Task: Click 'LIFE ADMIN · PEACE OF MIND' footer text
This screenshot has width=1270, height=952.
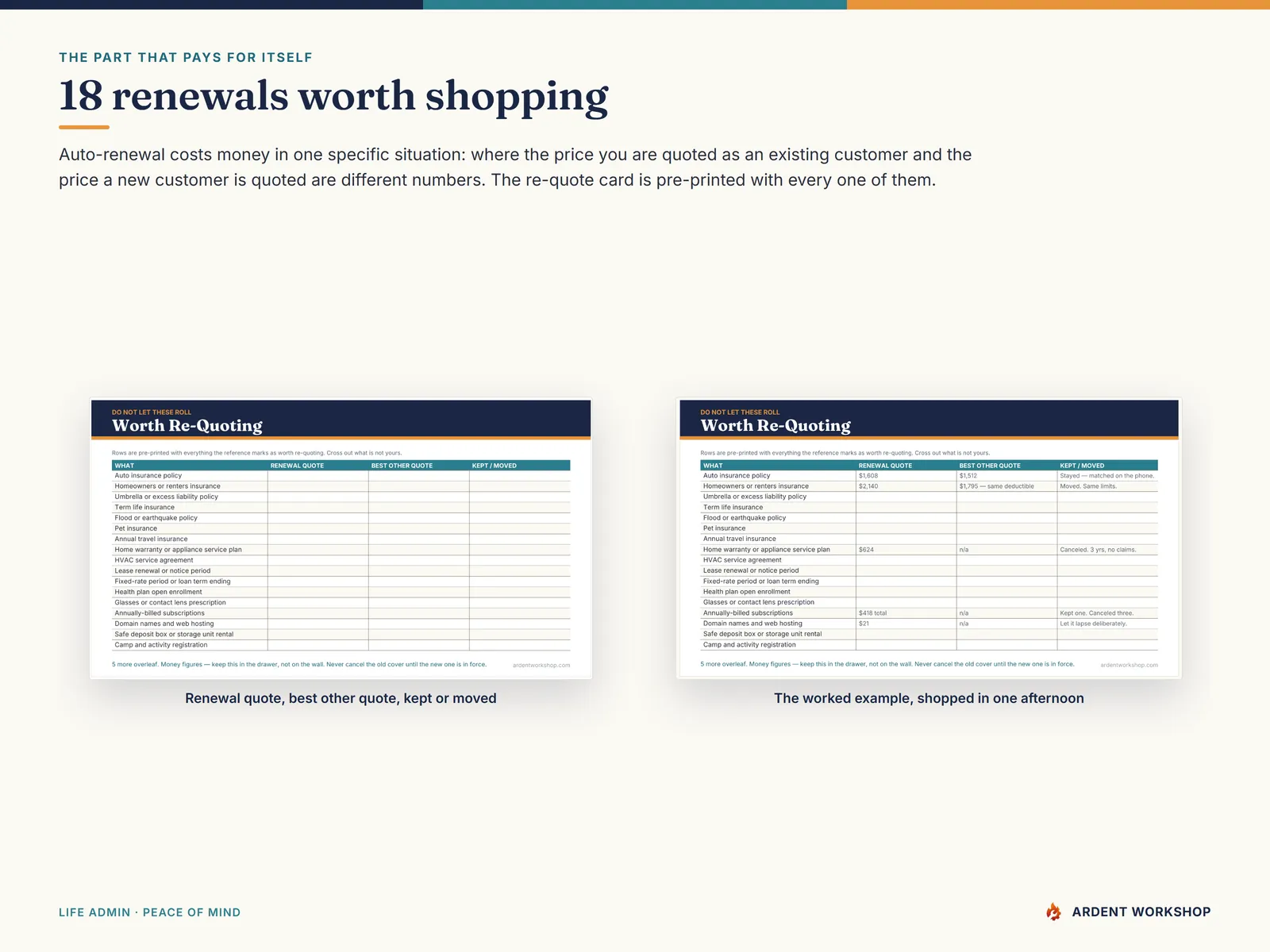Action: coord(149,912)
